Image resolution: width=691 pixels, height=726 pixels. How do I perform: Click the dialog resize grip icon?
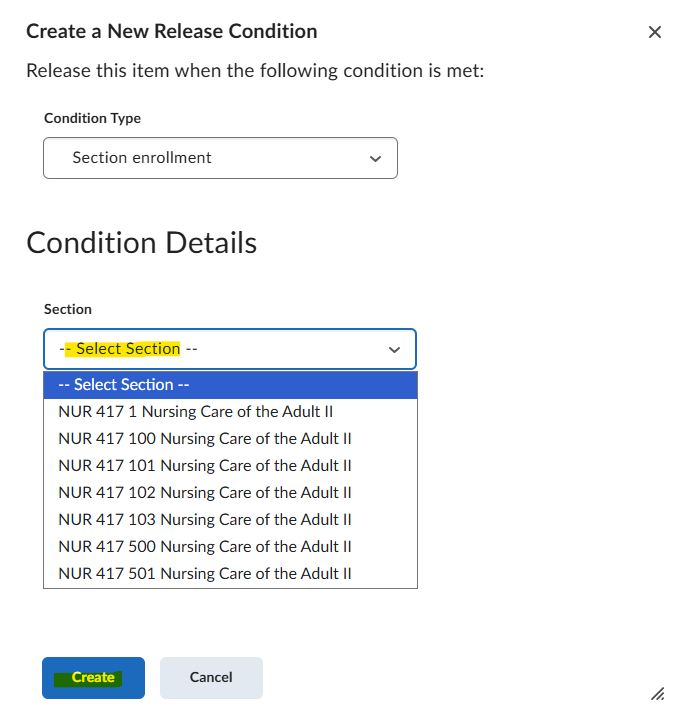click(x=657, y=694)
